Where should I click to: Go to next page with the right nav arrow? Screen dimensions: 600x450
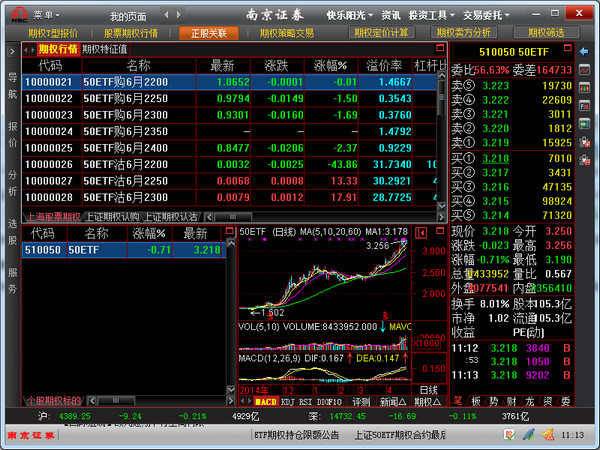(x=179, y=15)
